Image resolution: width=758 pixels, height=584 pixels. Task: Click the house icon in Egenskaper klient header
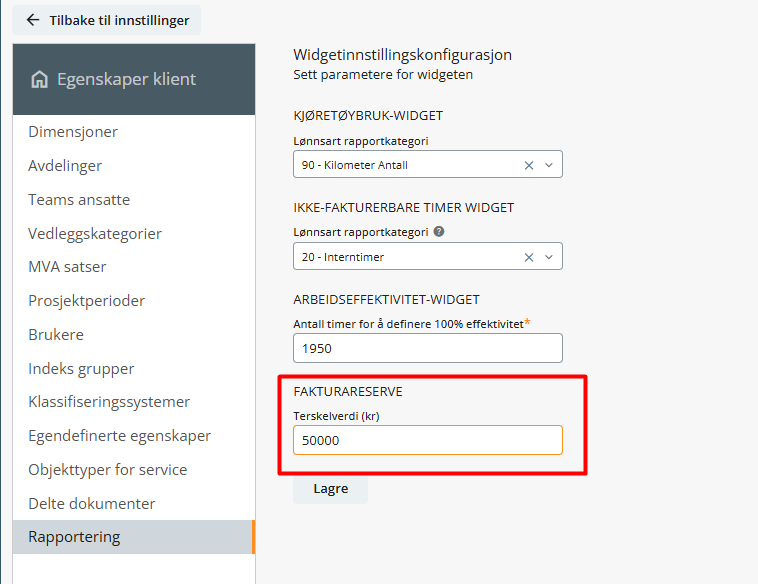pos(39,79)
